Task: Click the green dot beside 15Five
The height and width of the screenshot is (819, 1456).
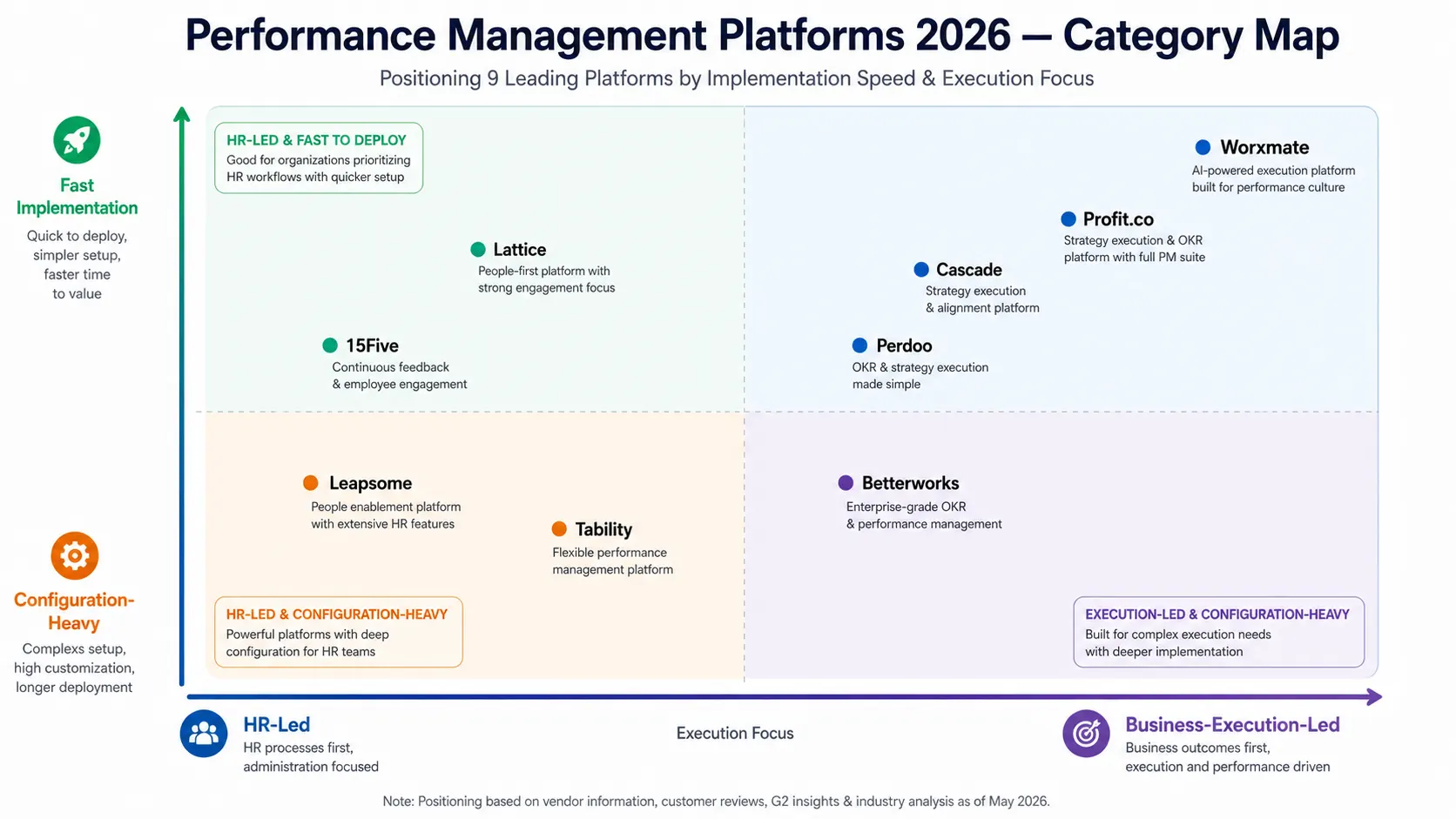Action: pyautogui.click(x=330, y=346)
